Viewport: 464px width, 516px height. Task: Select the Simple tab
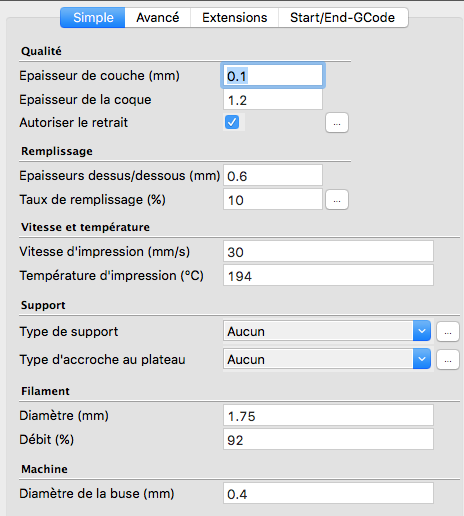[93, 18]
